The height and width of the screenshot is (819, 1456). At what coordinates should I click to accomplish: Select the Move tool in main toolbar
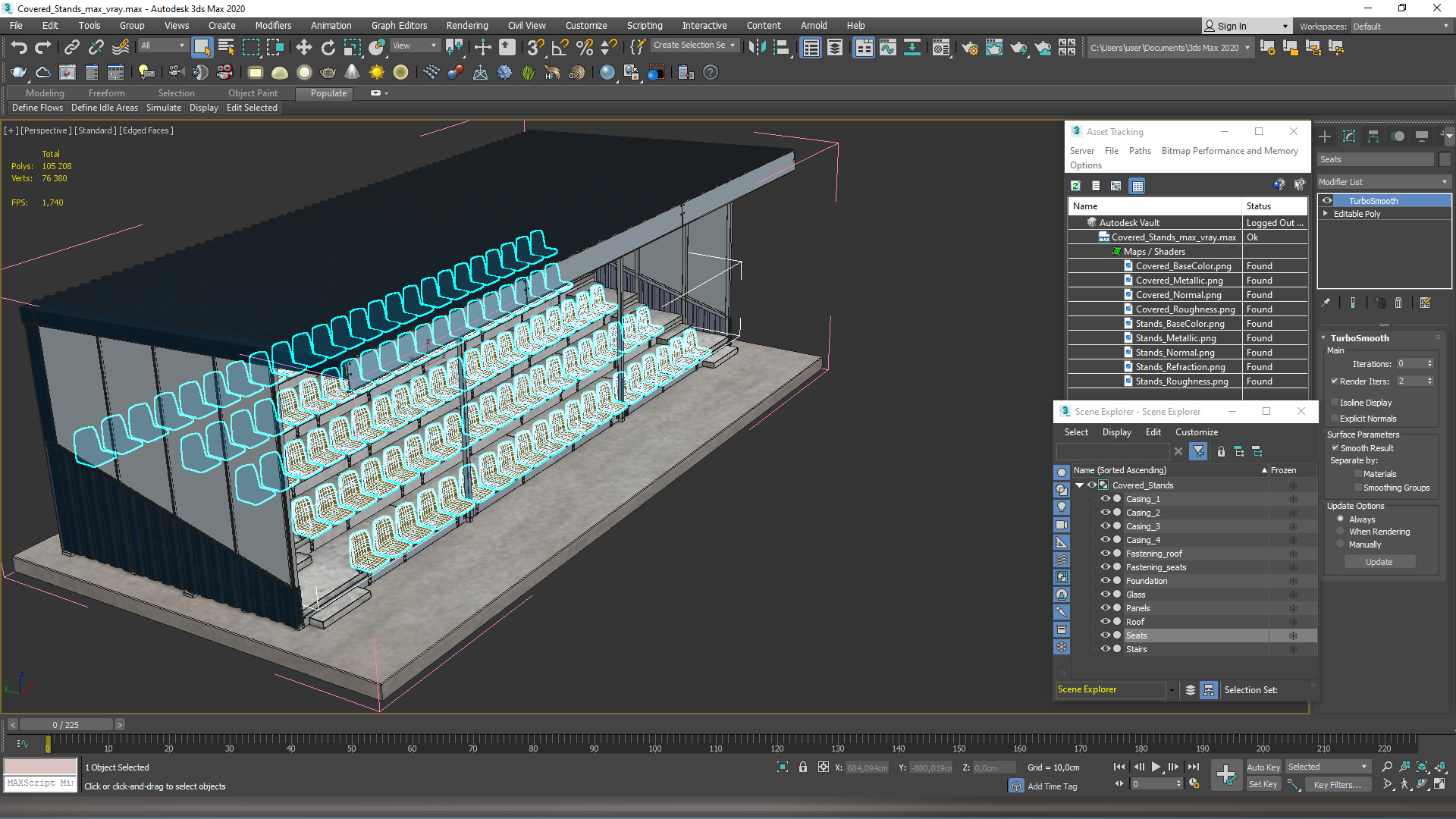pos(303,48)
